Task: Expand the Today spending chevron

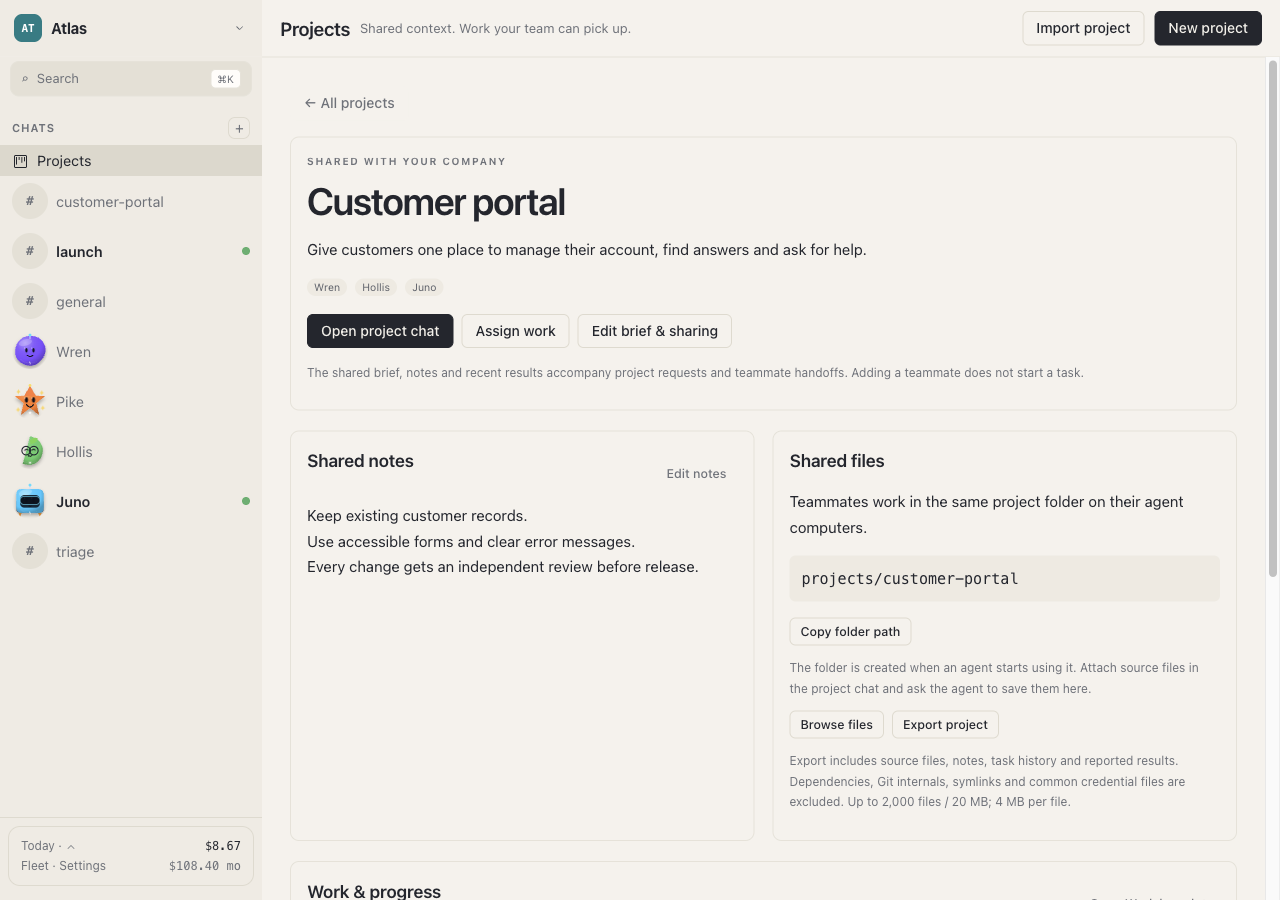Action: 70,846
